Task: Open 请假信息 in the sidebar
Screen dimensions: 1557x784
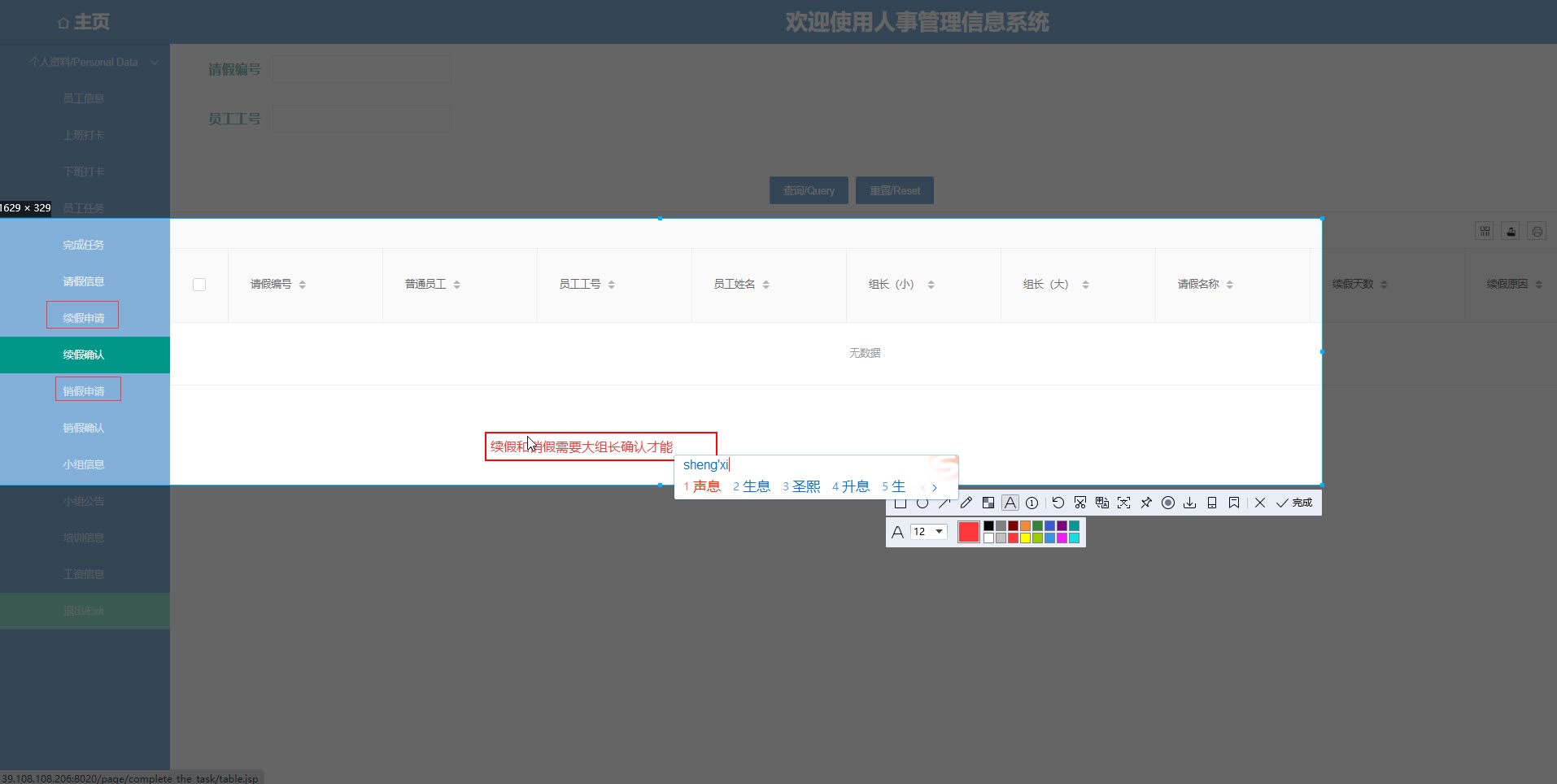Action: [x=85, y=281]
